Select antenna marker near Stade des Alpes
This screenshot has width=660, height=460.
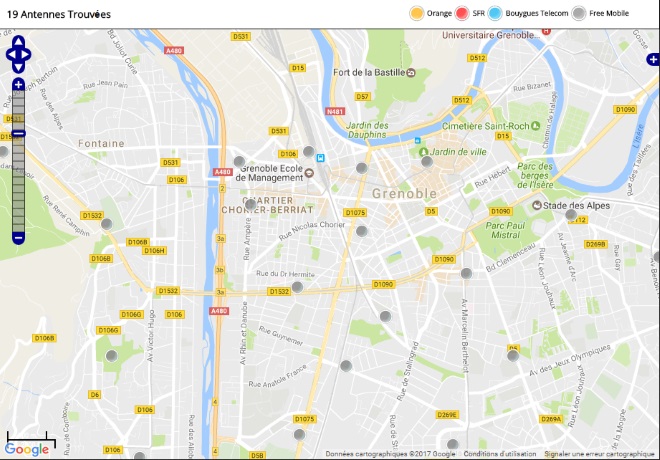(x=571, y=215)
